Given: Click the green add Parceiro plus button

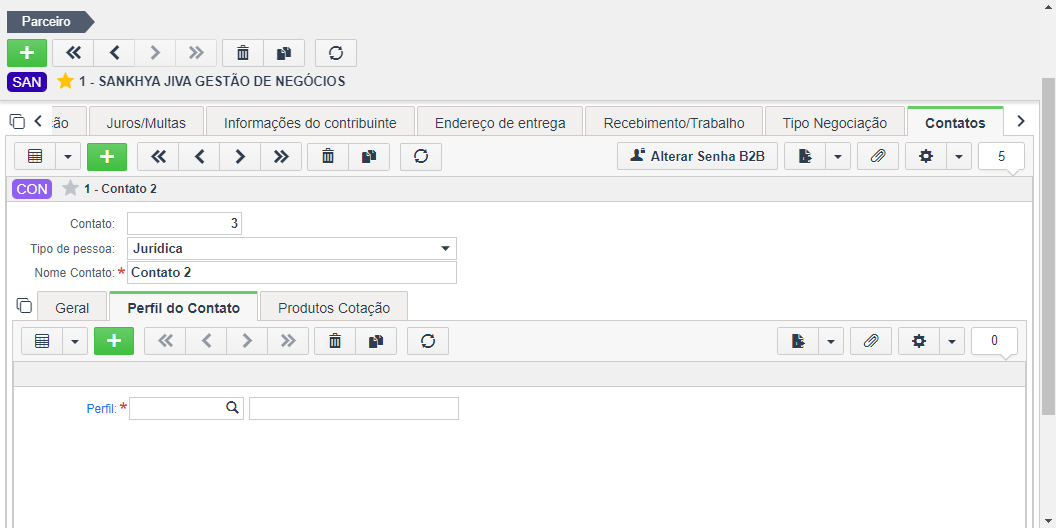Looking at the screenshot, I should 27,53.
